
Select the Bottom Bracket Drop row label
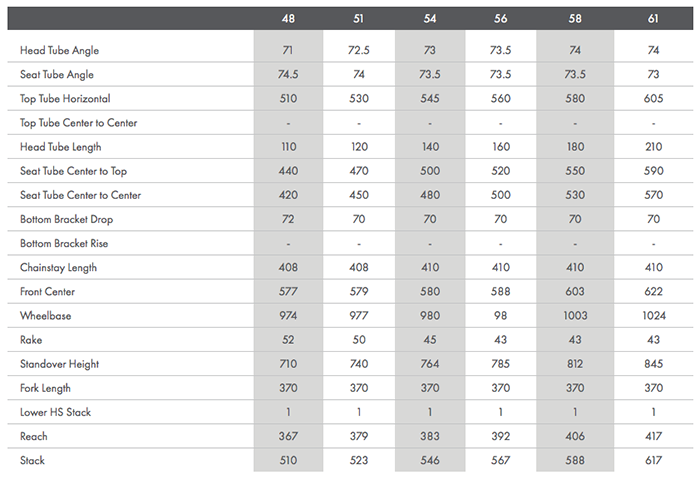[x=65, y=219]
